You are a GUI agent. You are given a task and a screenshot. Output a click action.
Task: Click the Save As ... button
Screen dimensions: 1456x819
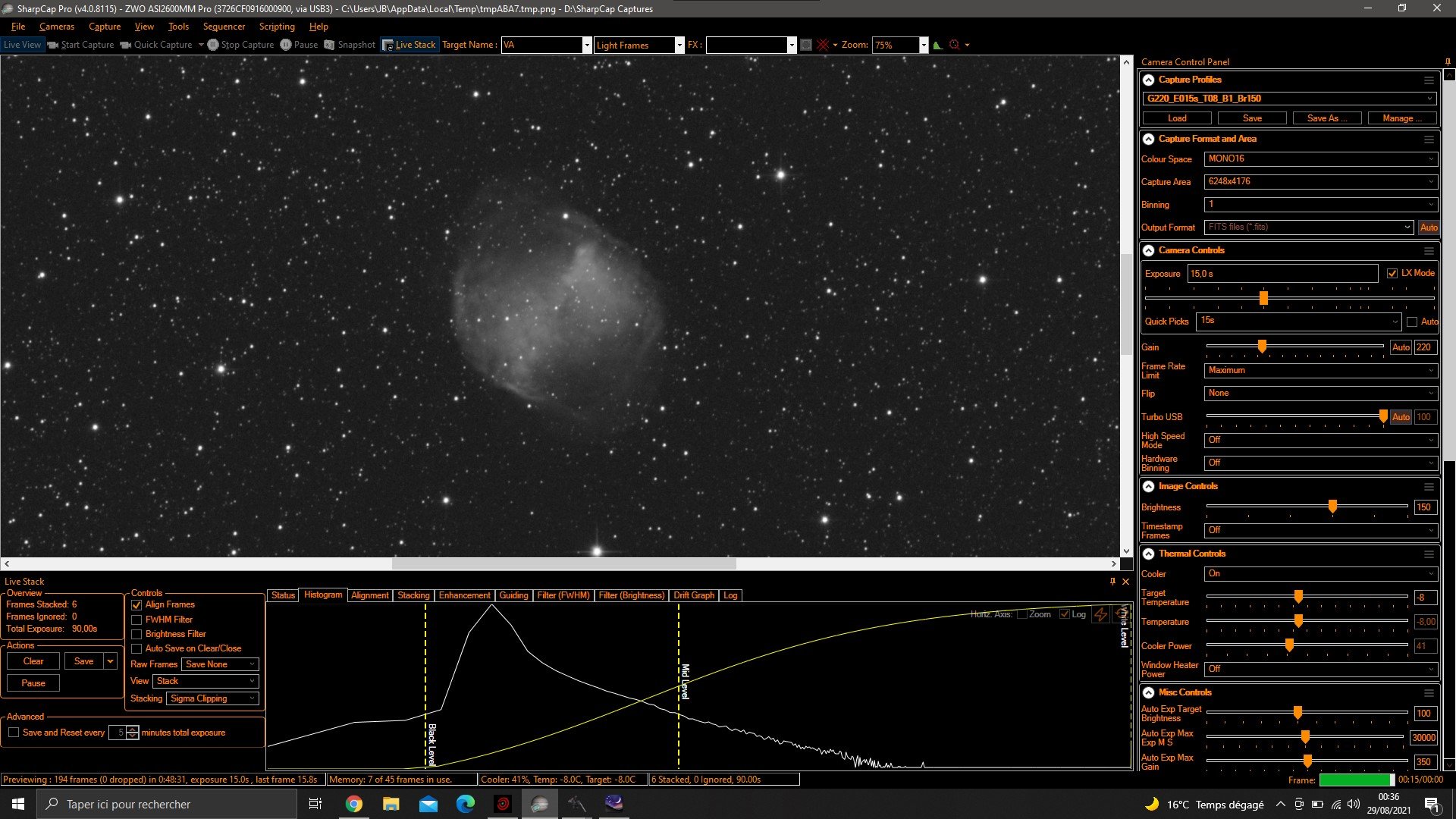coord(1327,118)
